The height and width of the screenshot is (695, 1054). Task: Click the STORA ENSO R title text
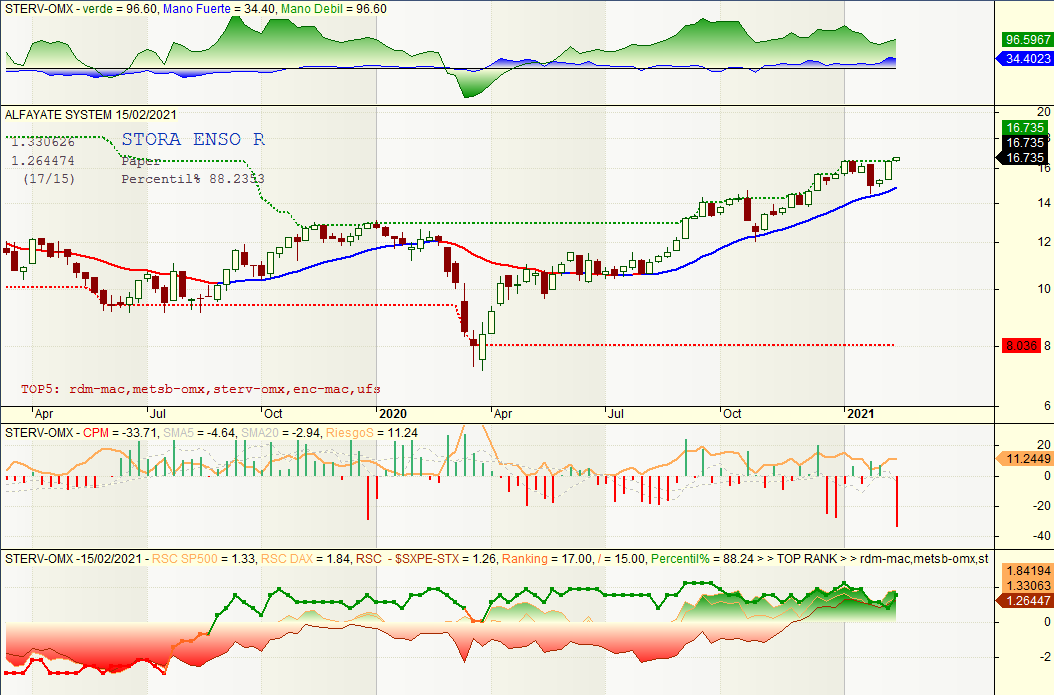coord(193,140)
